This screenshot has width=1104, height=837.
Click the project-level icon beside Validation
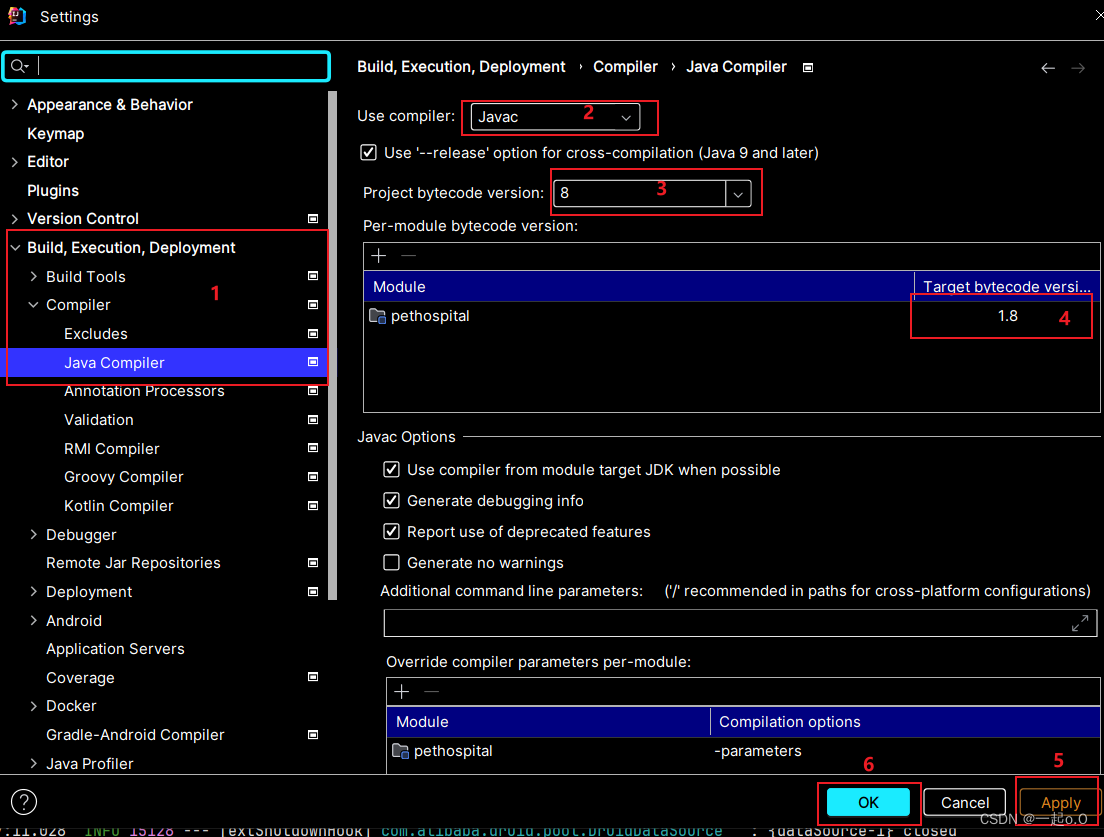click(313, 420)
